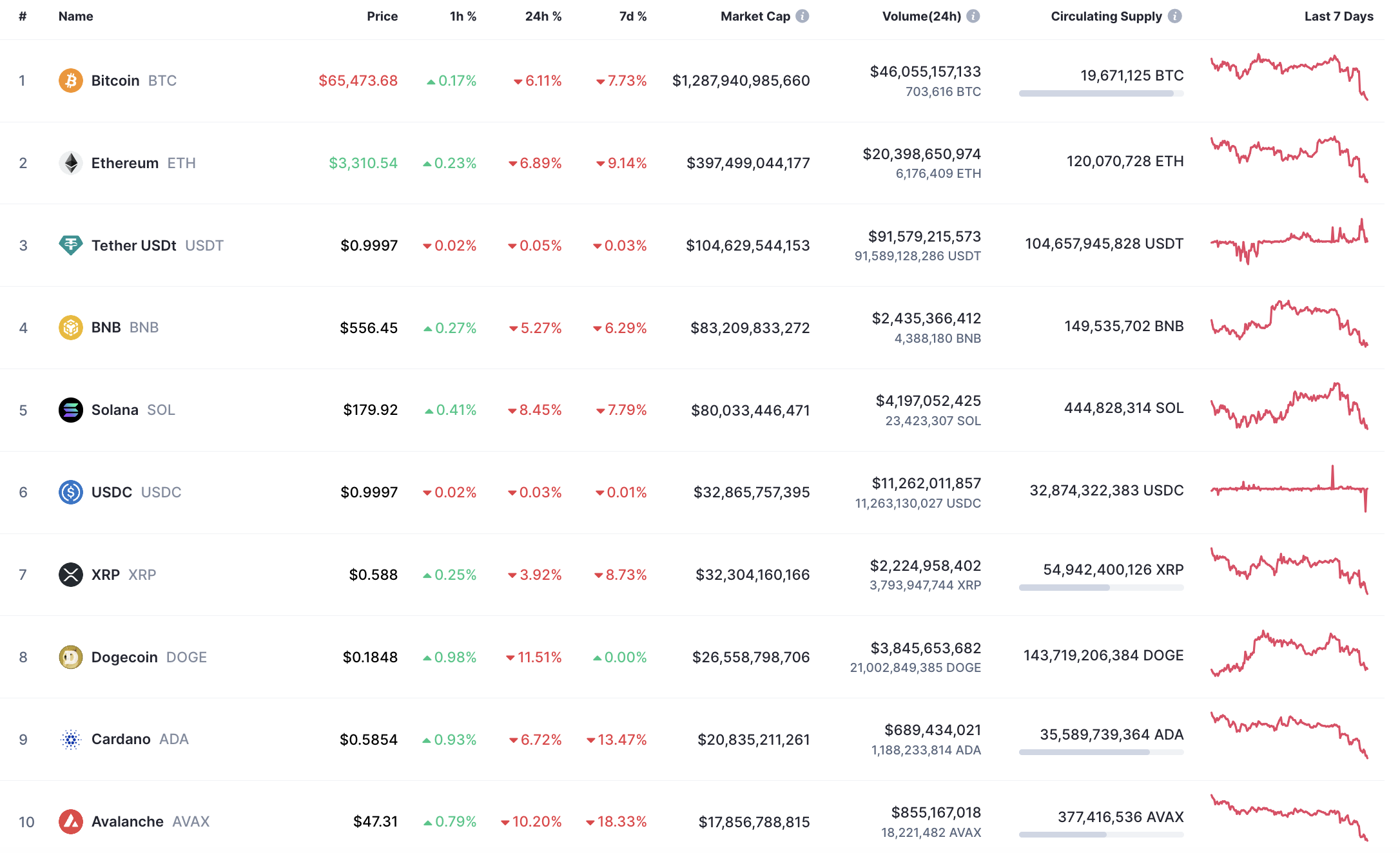Open the Cardano name link

tap(121, 739)
